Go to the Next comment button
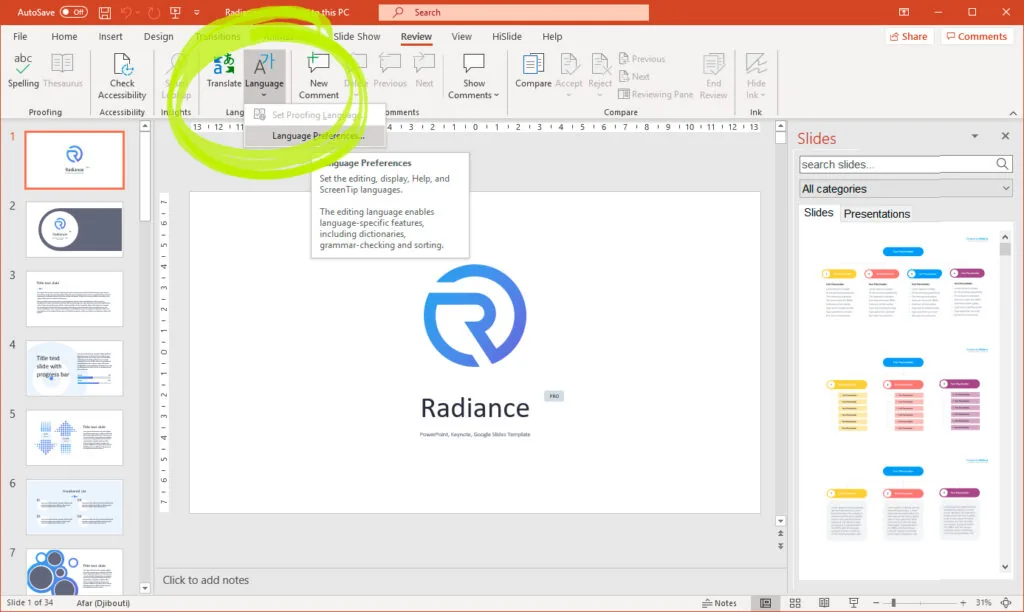This screenshot has height=612, width=1024. (x=424, y=71)
